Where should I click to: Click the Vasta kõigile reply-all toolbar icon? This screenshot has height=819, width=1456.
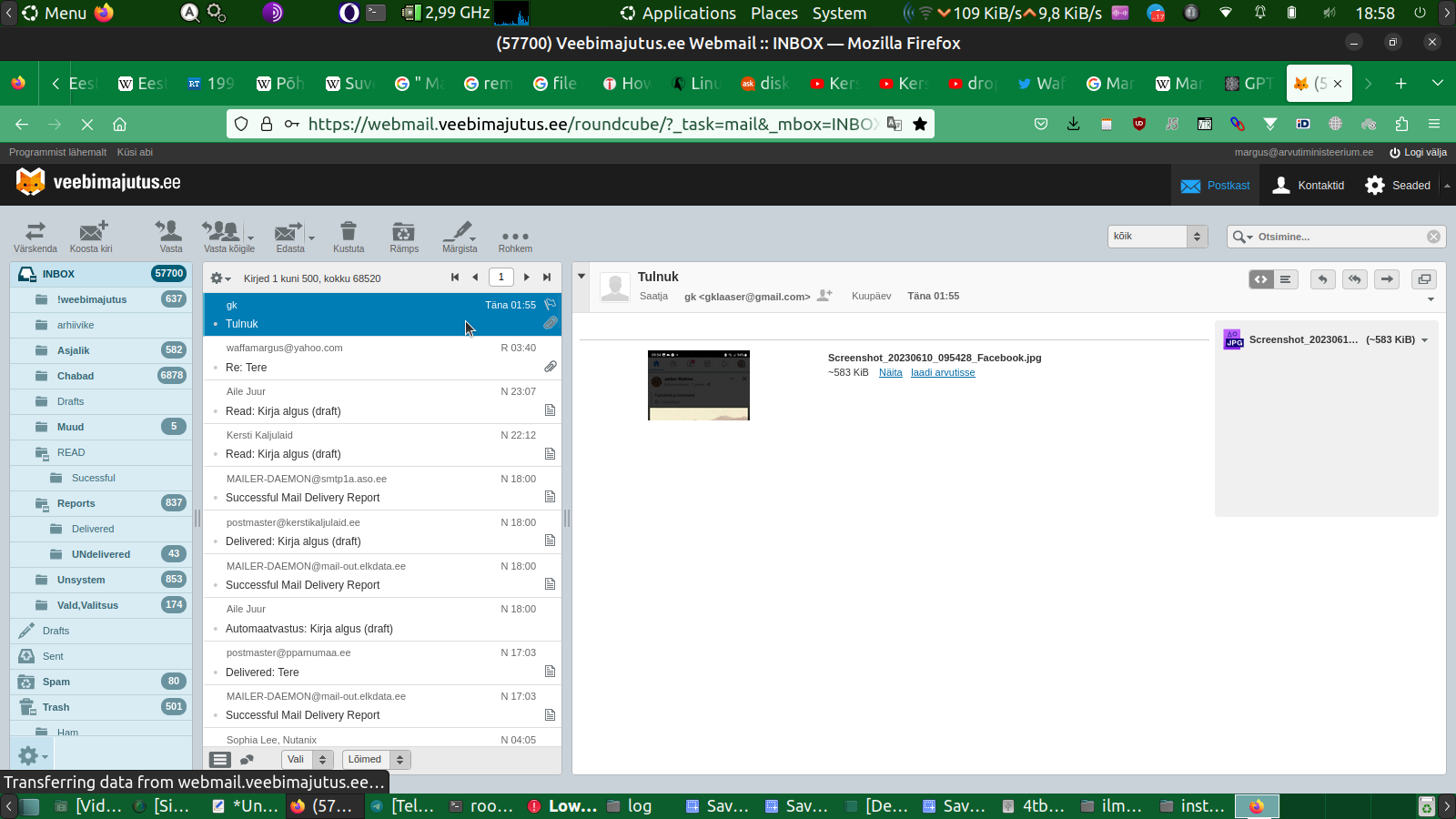[x=224, y=237]
